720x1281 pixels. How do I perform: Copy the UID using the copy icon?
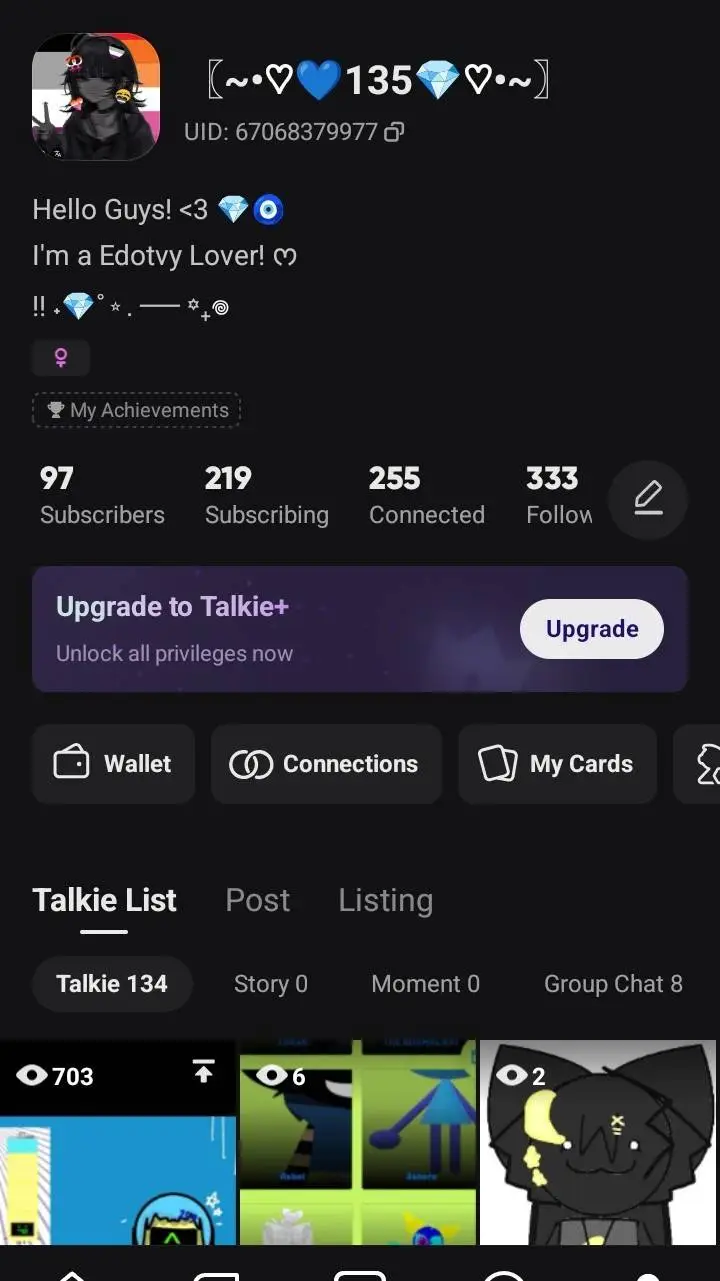click(395, 132)
